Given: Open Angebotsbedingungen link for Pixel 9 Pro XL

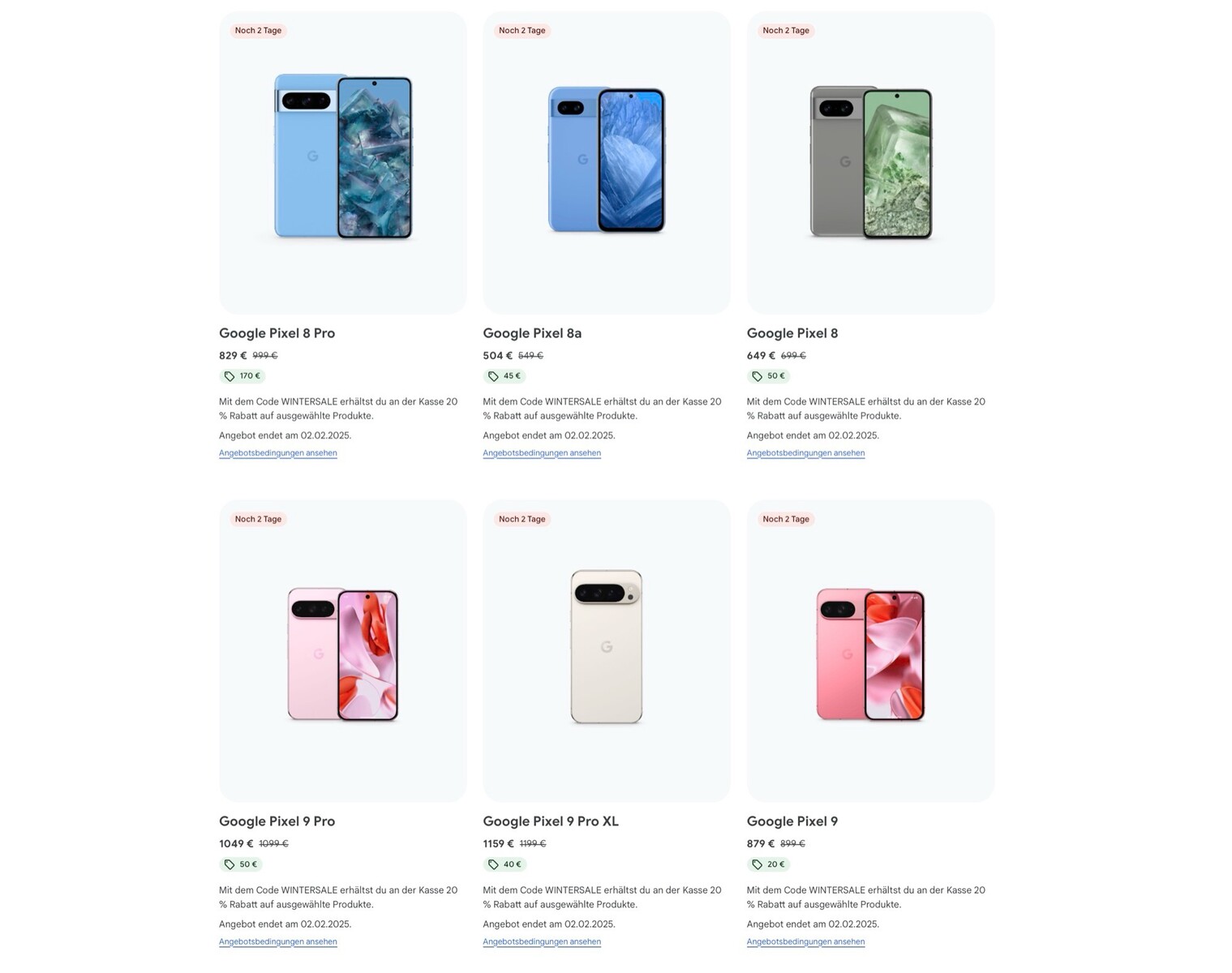Looking at the screenshot, I should pos(542,941).
